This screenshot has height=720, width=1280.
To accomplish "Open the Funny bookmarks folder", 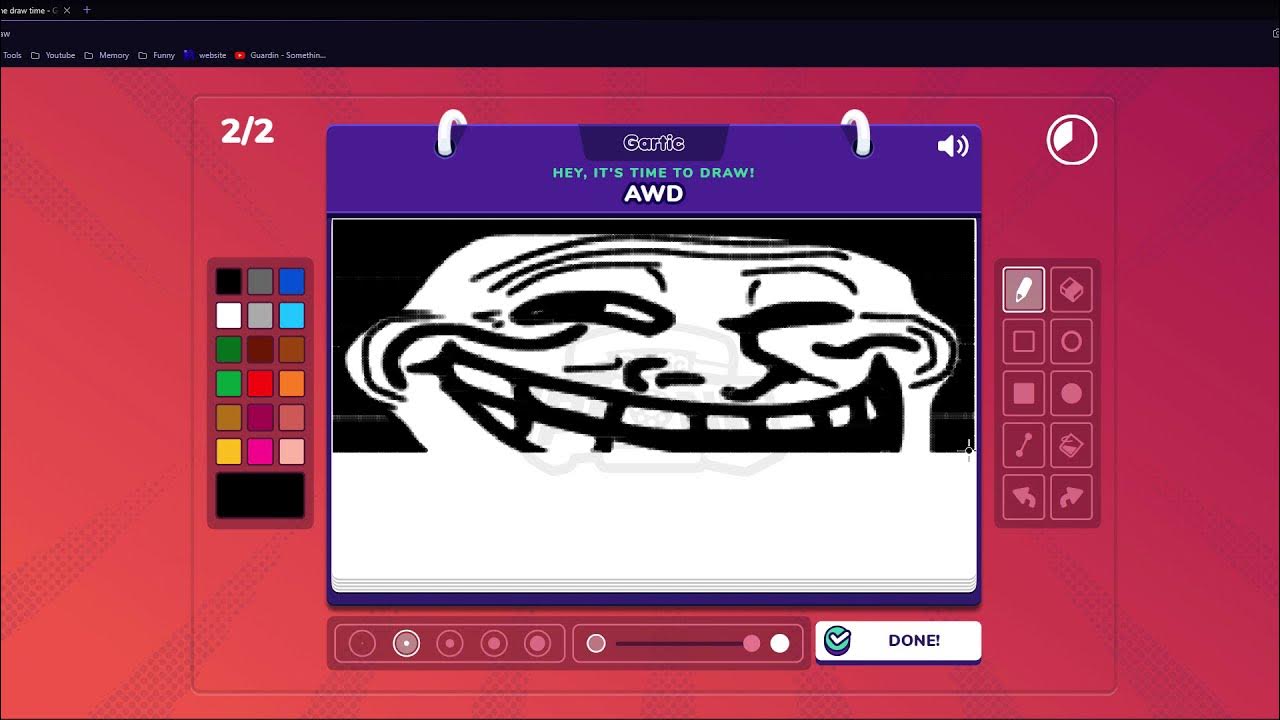I will 157,55.
